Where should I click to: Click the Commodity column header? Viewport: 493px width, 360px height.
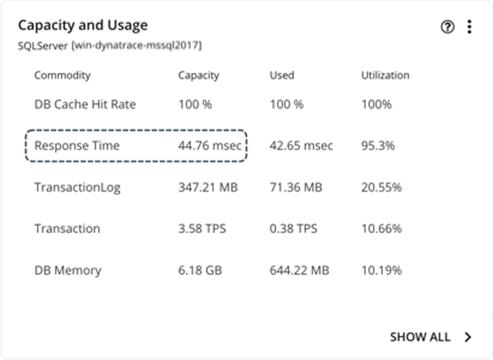[62, 75]
